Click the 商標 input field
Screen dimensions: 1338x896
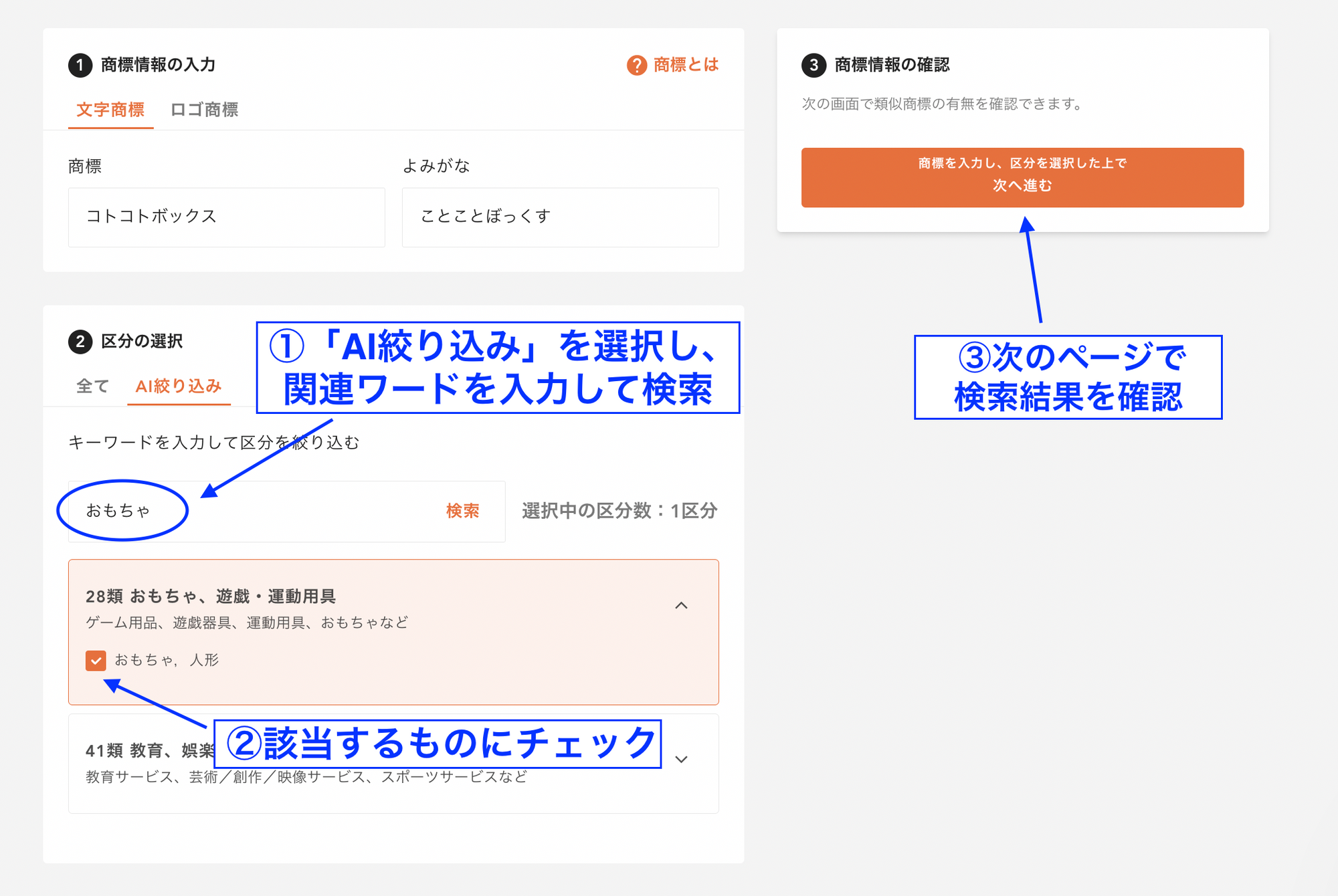226,217
